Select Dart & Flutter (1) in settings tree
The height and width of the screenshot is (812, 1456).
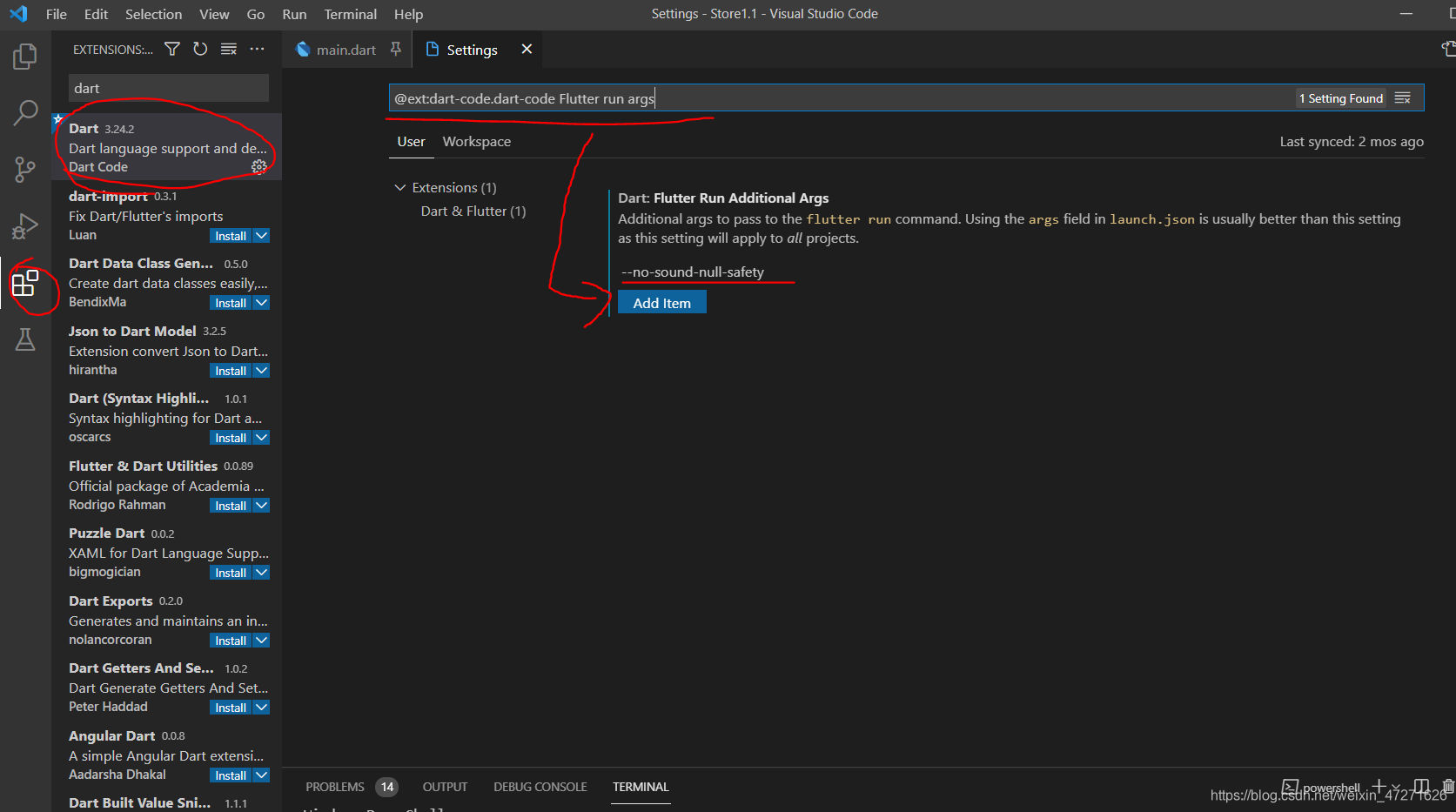473,211
